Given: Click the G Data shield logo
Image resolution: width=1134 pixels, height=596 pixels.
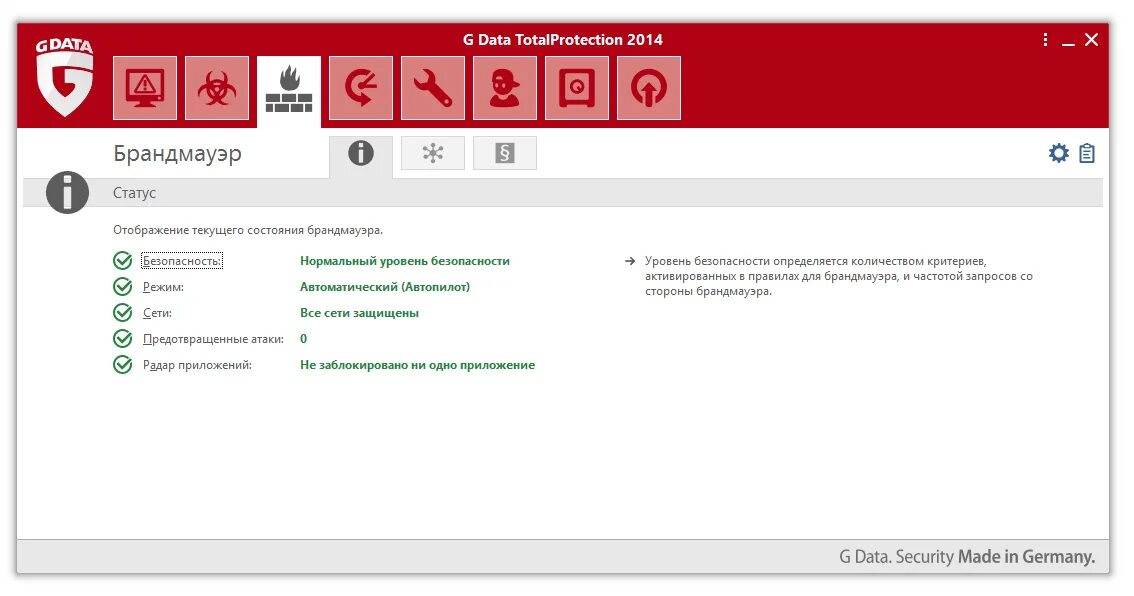Looking at the screenshot, I should [64, 77].
